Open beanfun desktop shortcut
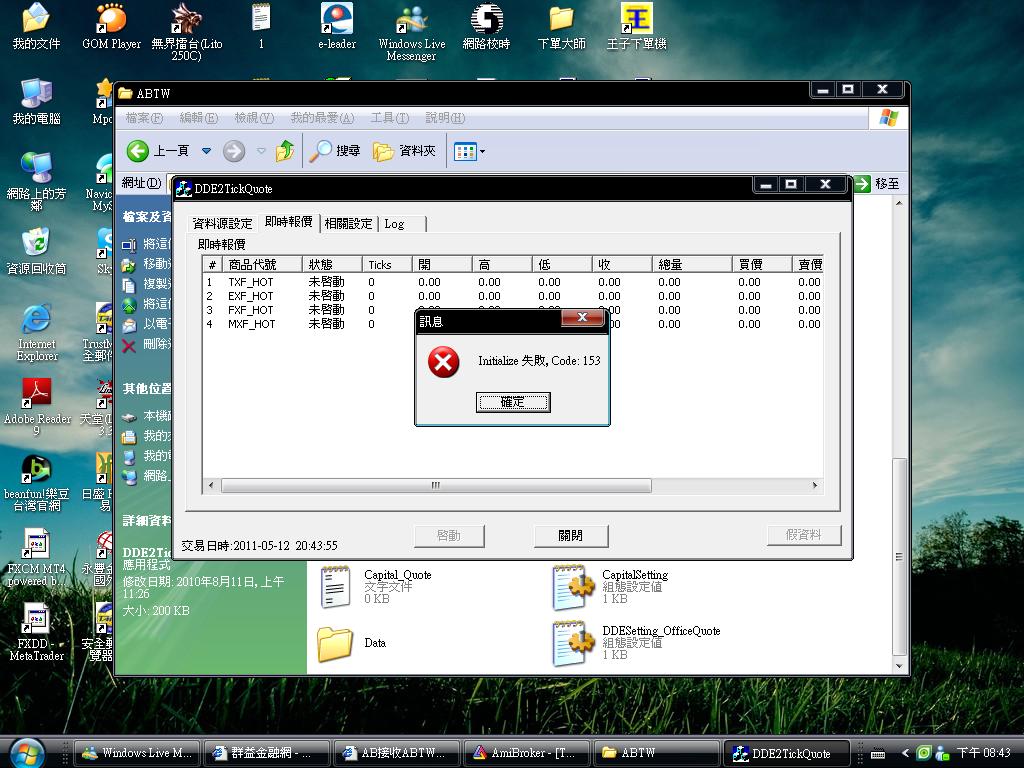The height and width of the screenshot is (768, 1024). pos(37,482)
